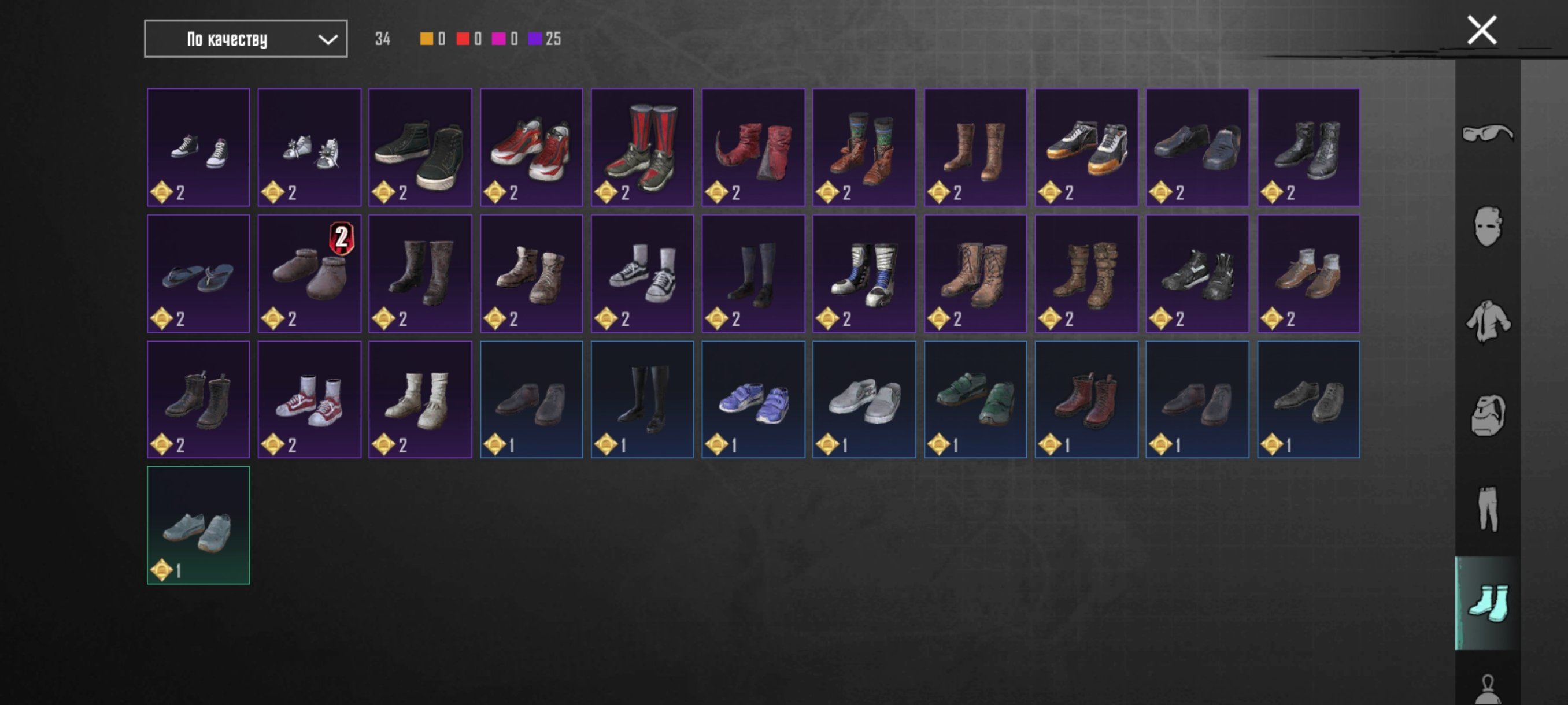The height and width of the screenshot is (705, 1568).
Task: Open the pants category icon
Action: coord(1487,509)
